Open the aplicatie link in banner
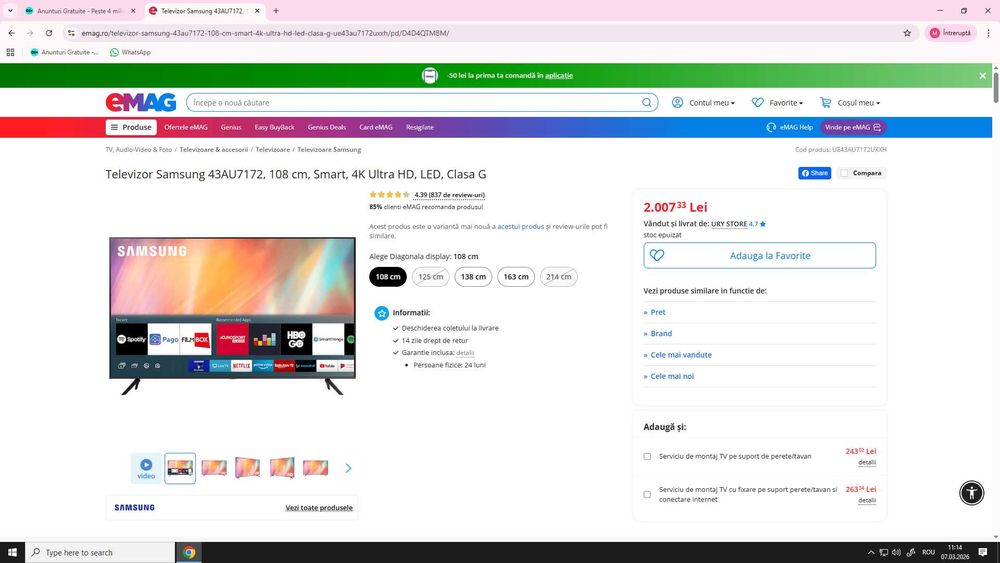 tap(559, 75)
